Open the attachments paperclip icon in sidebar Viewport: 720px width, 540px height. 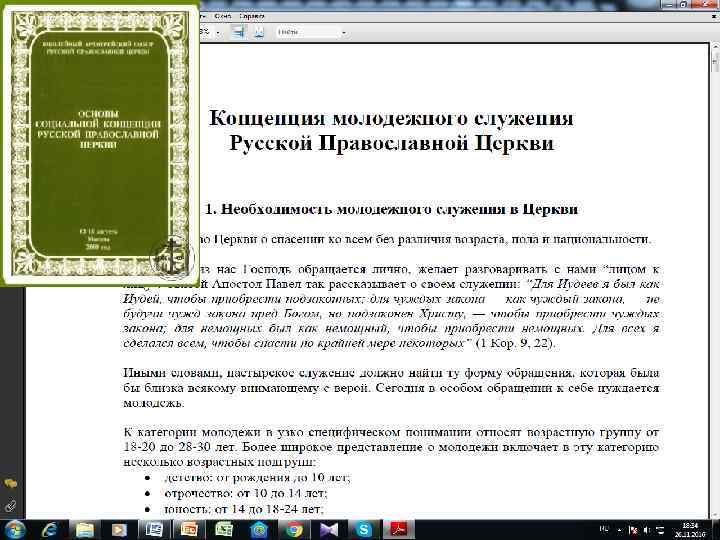pyautogui.click(x=11, y=506)
